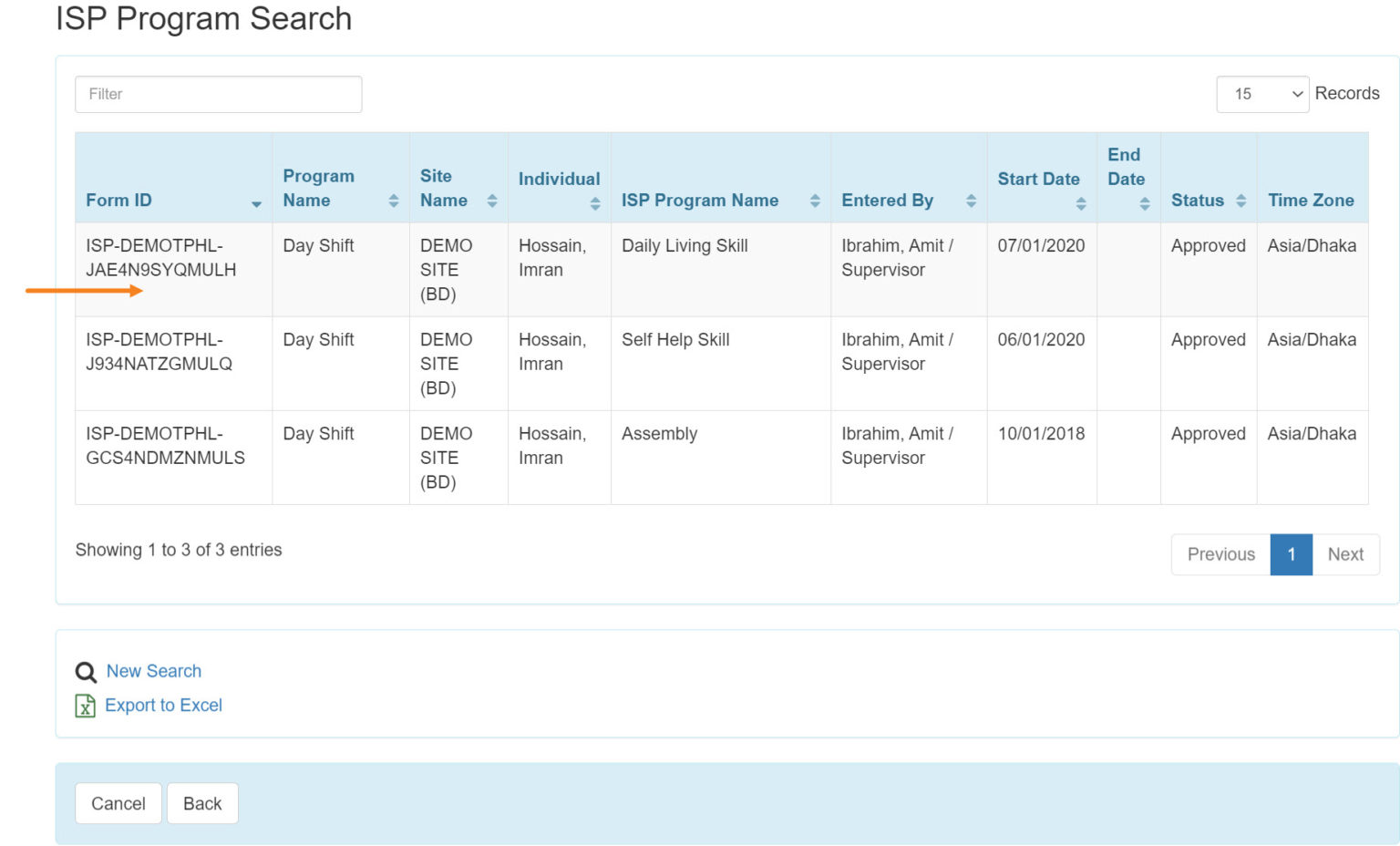This screenshot has width=1400, height=846.
Task: Select page 1 in the pagination bar
Action: pyautogui.click(x=1291, y=554)
